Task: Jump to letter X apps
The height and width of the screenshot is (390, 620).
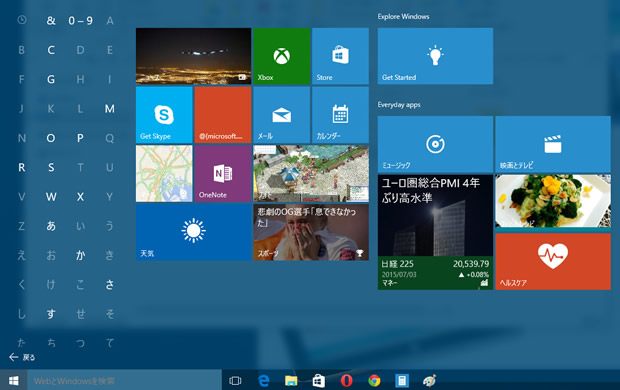Action: pos(80,197)
